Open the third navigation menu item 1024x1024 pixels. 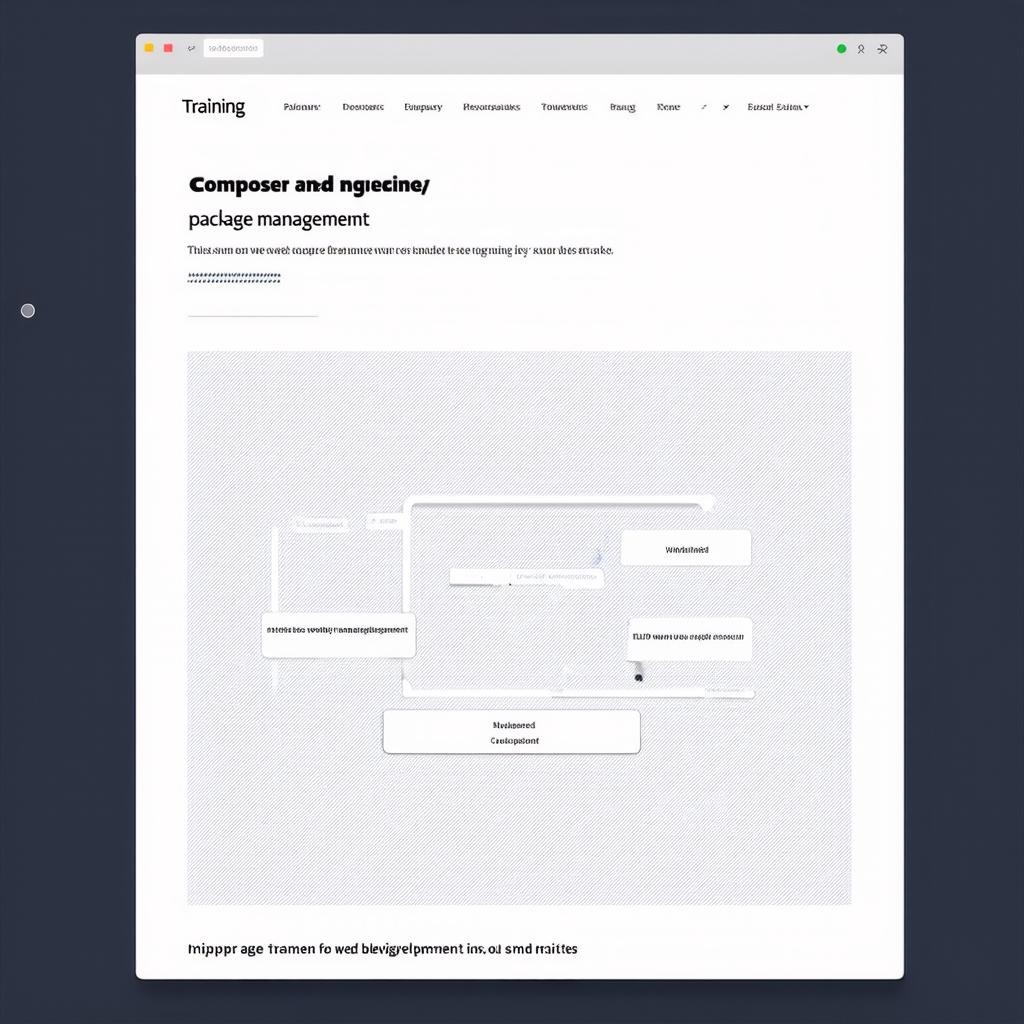tap(423, 107)
